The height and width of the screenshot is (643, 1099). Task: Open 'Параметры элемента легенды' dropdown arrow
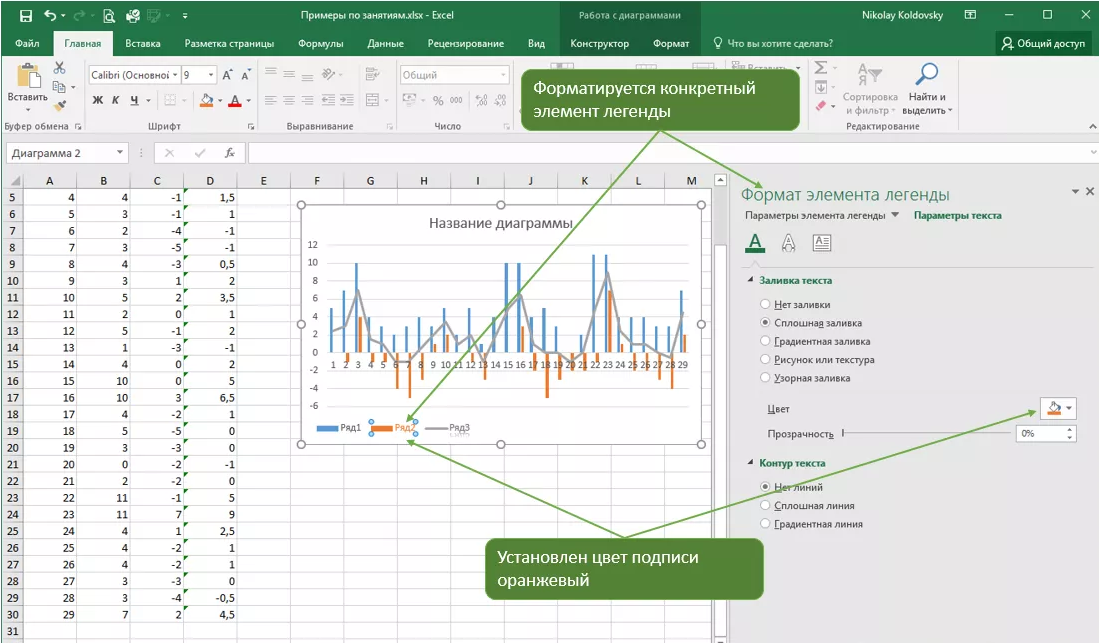pyautogui.click(x=895, y=215)
